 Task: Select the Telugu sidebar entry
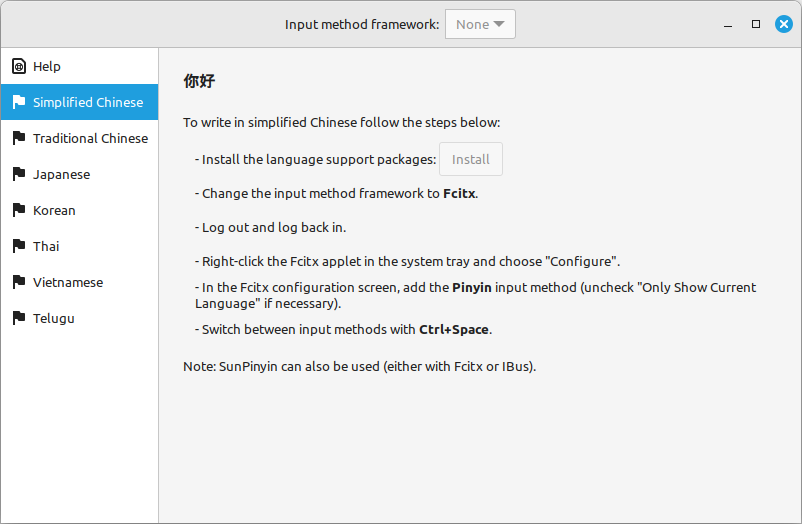pyautogui.click(x=54, y=318)
